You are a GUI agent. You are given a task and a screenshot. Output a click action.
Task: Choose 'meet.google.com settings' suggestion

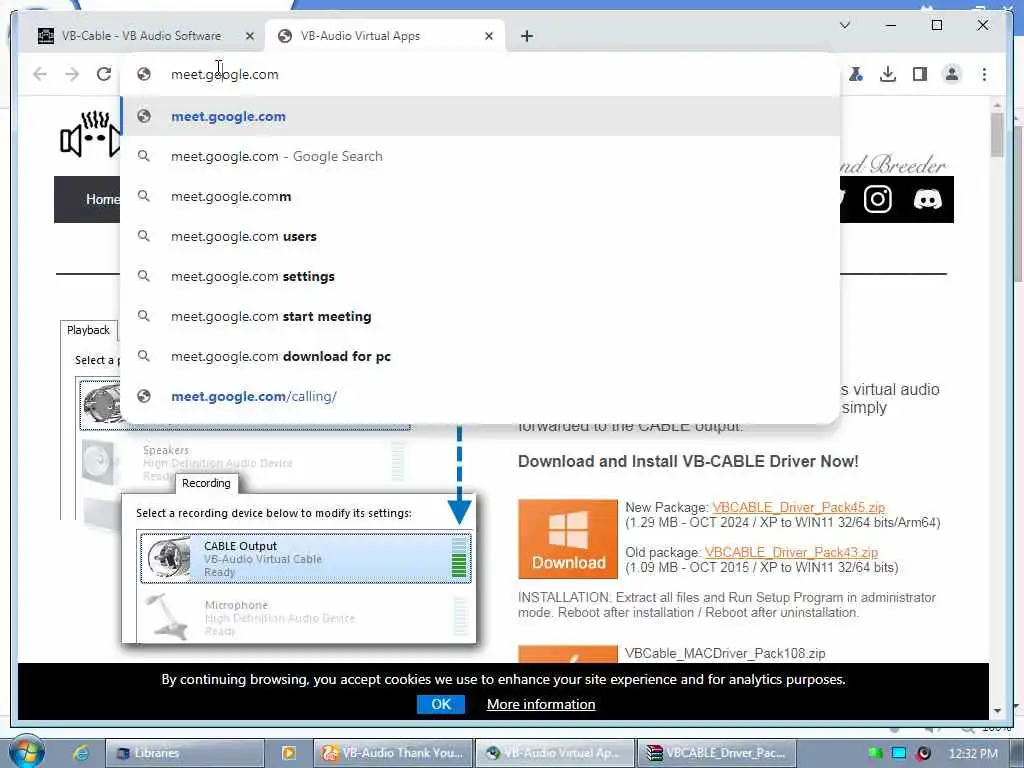(x=480, y=276)
